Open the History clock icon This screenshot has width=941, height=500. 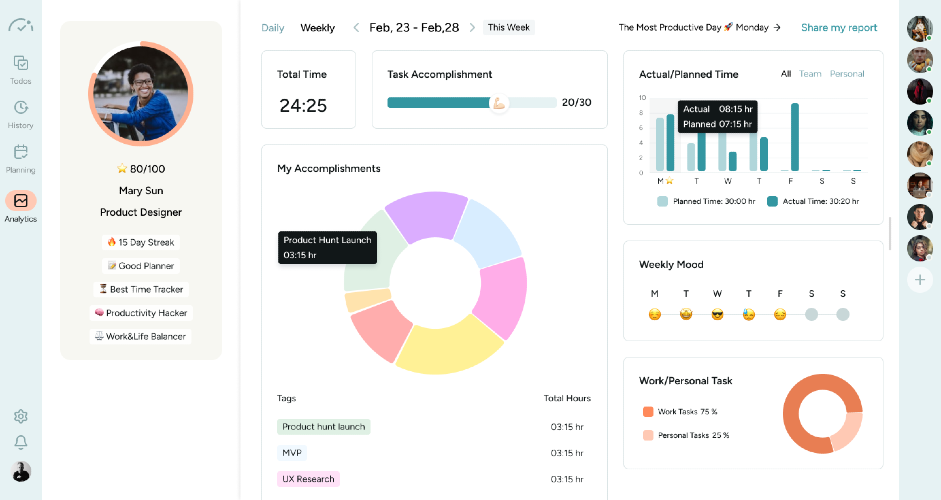[20, 108]
